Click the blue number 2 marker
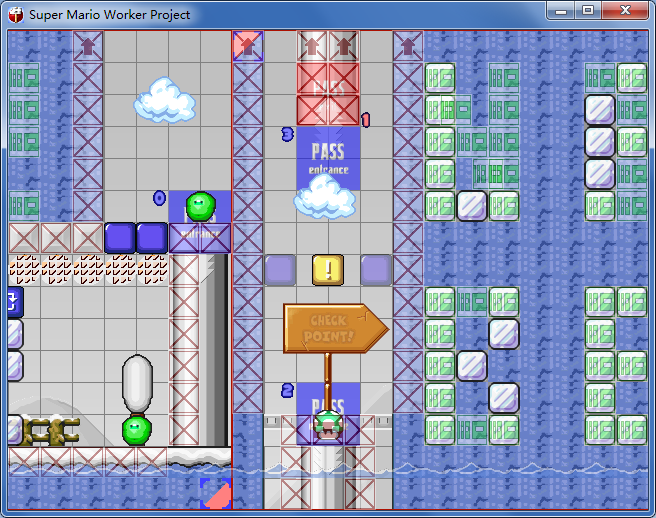This screenshot has width=656, height=518. [x=287, y=390]
